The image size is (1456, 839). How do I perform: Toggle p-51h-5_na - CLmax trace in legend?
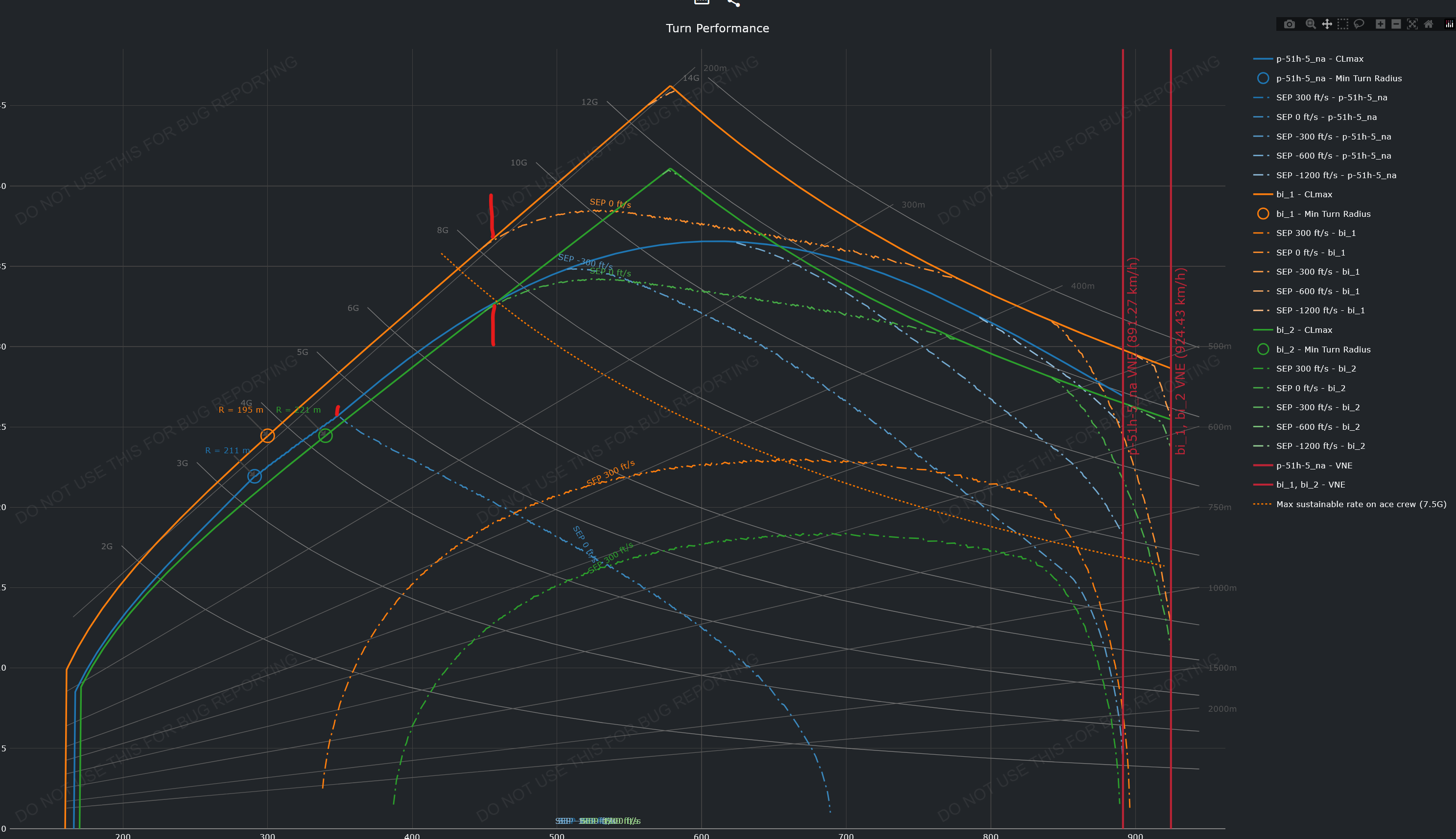tap(1319, 59)
